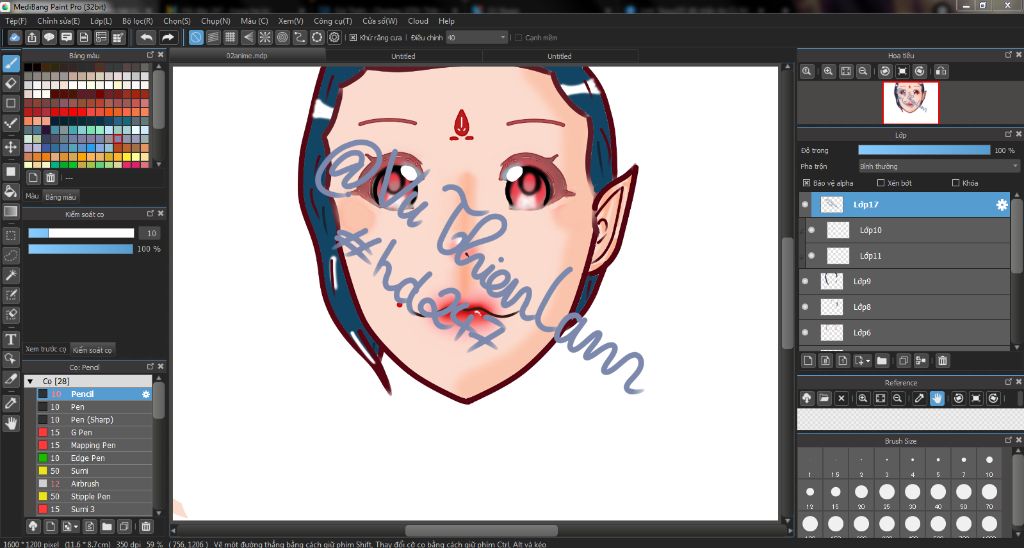Hide layer Lớp9 with its visibility dot
The width and height of the screenshot is (1024, 548).
pyautogui.click(x=805, y=282)
